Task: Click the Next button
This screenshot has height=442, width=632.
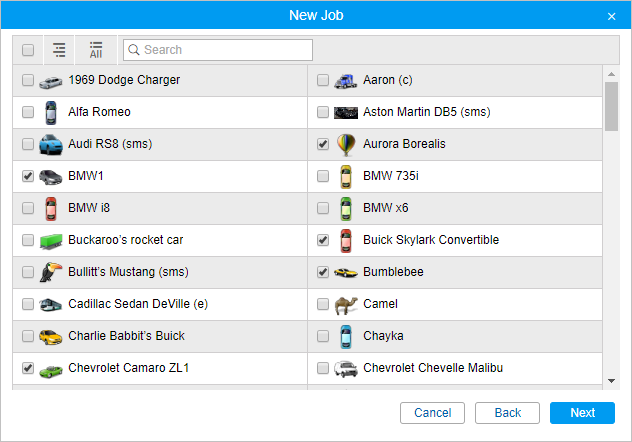Action: pyautogui.click(x=582, y=413)
